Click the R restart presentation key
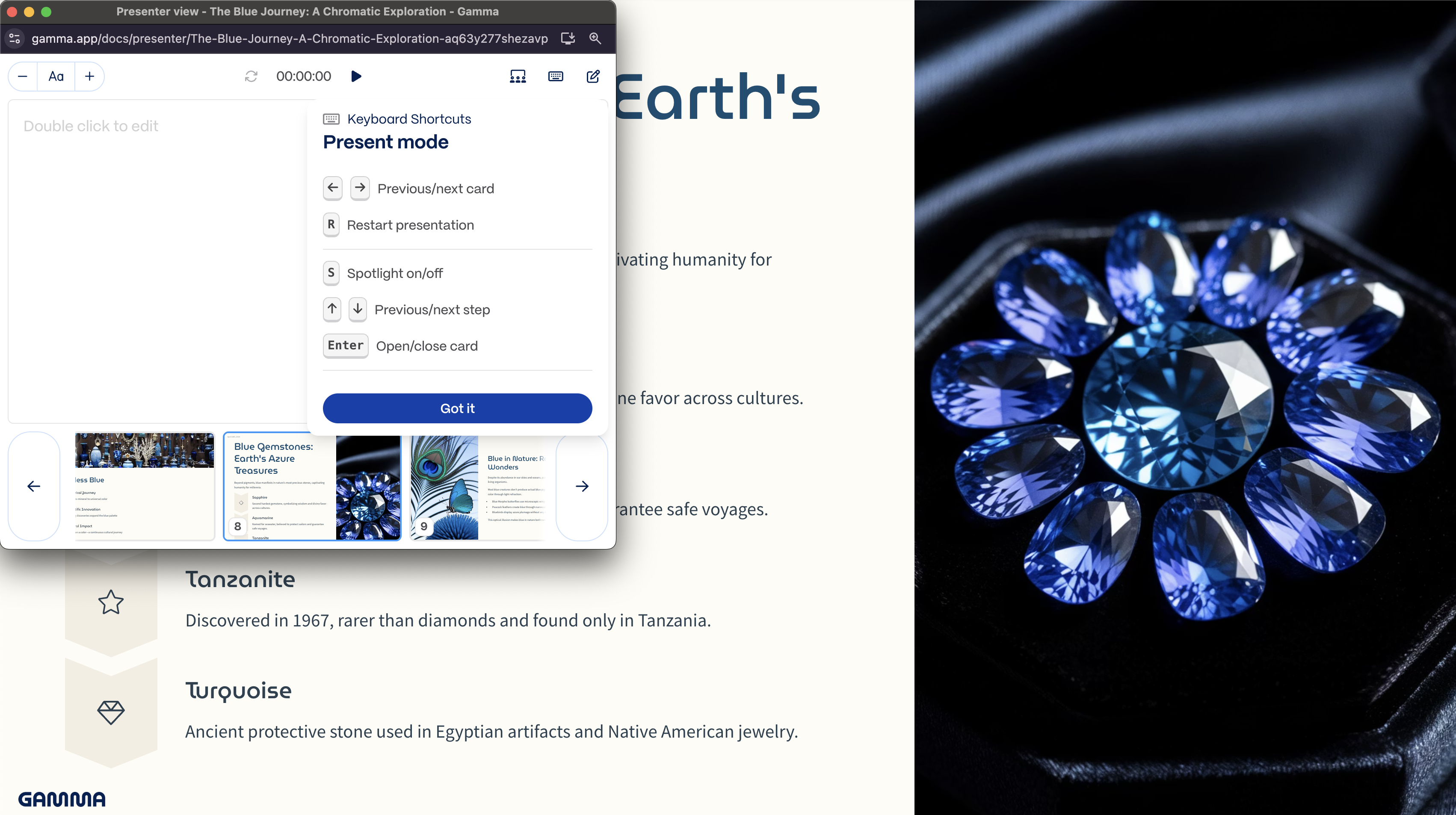The width and height of the screenshot is (1456, 815). tap(331, 224)
